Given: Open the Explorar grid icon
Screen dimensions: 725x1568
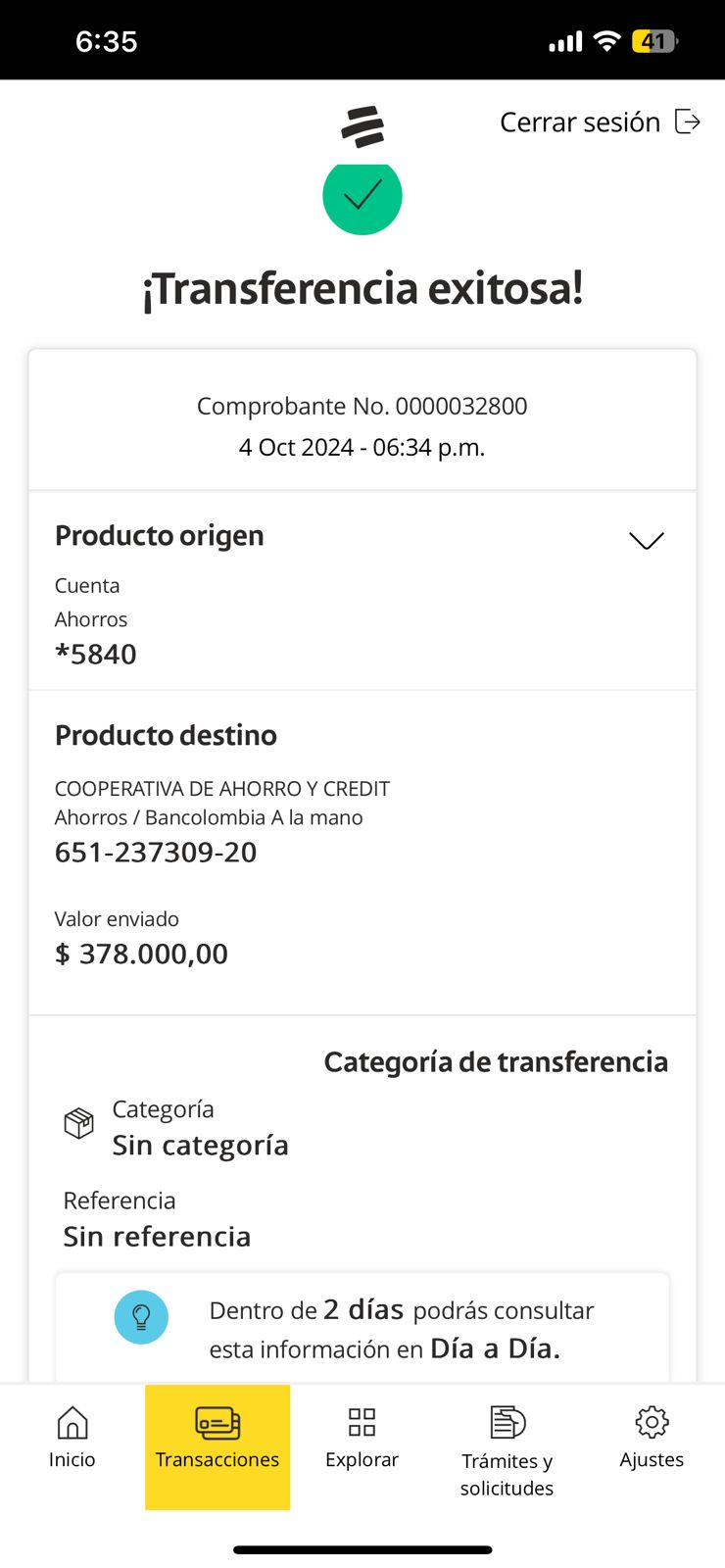Looking at the screenshot, I should tap(362, 1422).
